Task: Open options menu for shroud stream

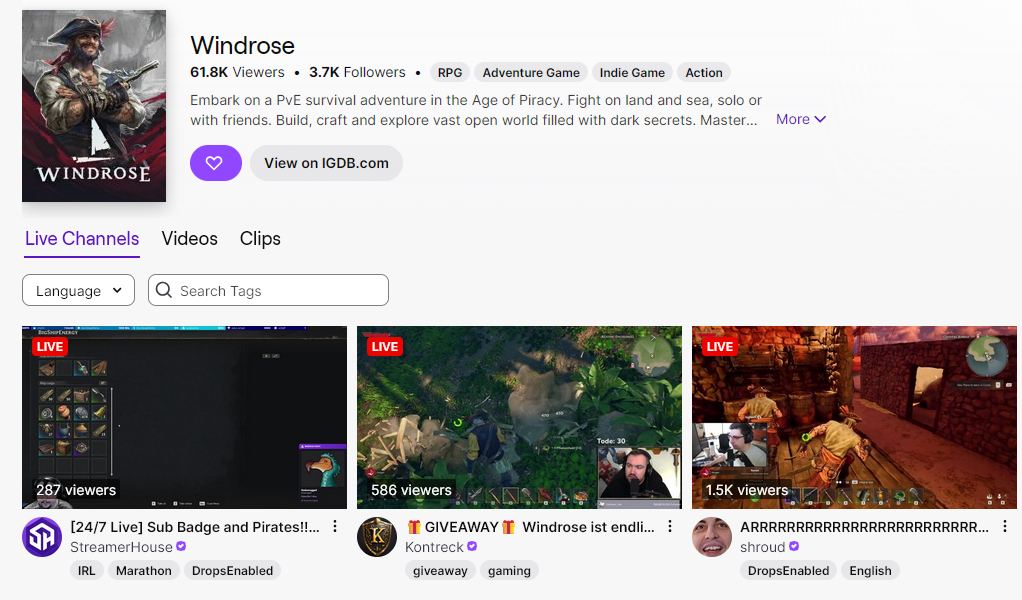Action: tap(1005, 526)
